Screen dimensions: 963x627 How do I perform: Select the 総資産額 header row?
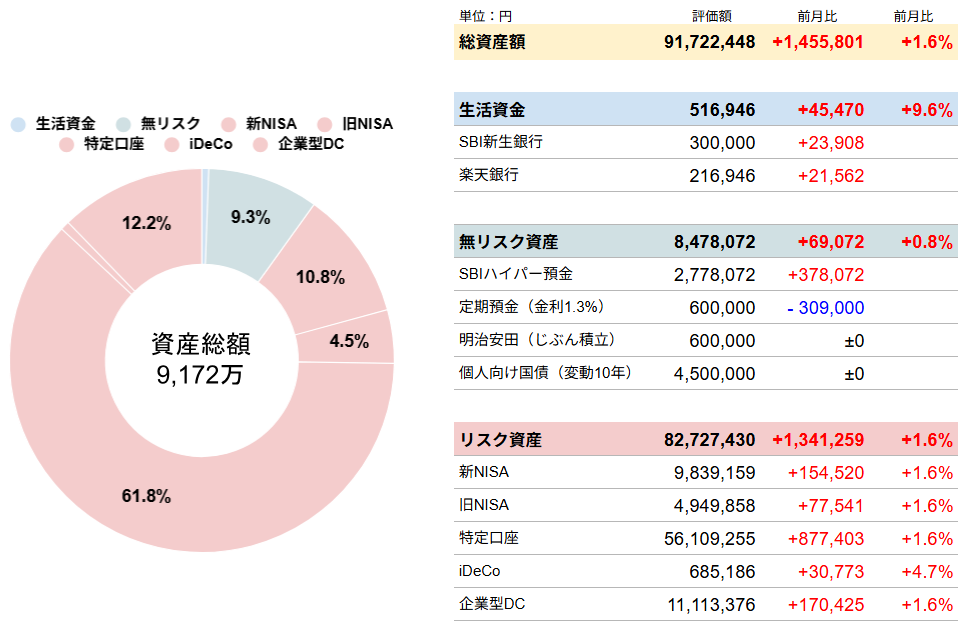tap(705, 42)
